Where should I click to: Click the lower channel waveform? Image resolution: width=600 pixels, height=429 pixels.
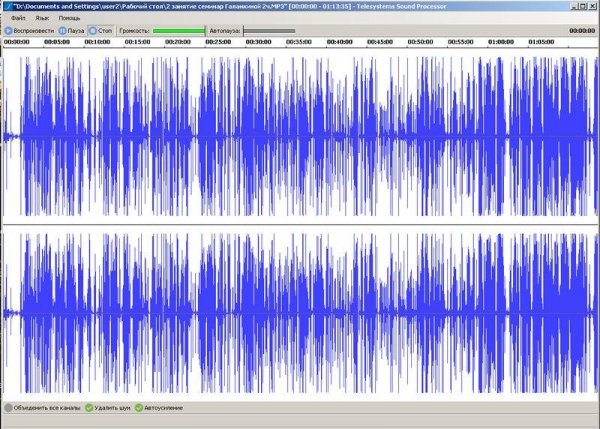[300, 313]
